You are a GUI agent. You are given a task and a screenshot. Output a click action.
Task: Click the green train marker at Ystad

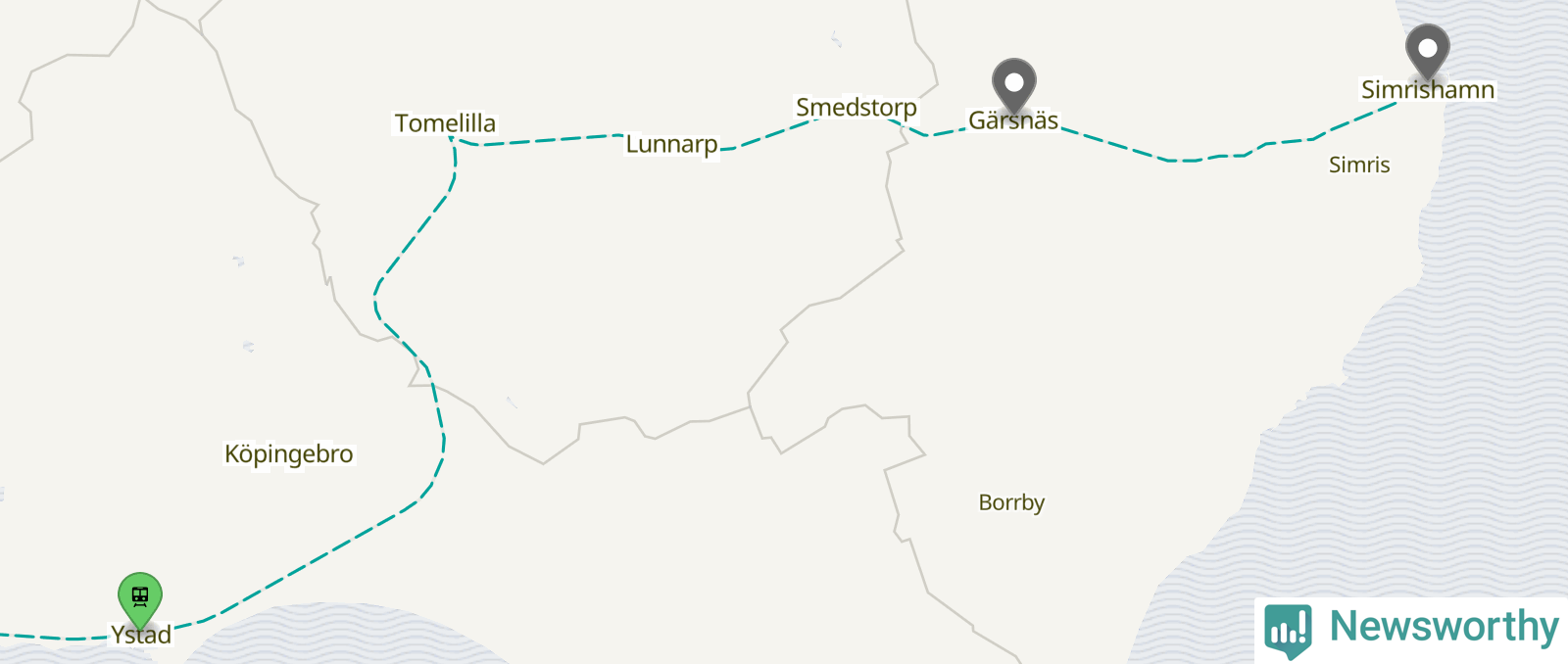(140, 598)
